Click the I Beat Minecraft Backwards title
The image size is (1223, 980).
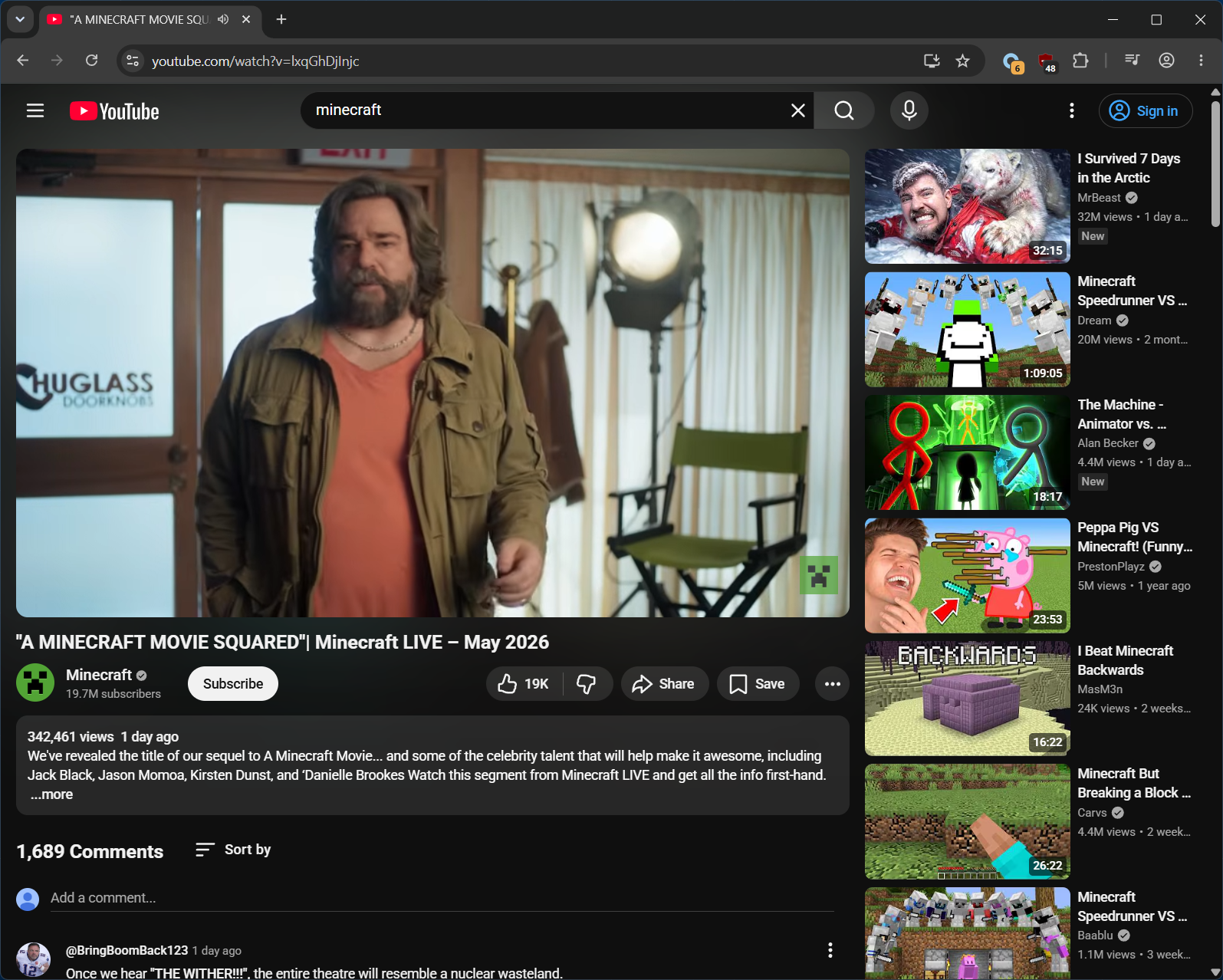click(x=1125, y=660)
